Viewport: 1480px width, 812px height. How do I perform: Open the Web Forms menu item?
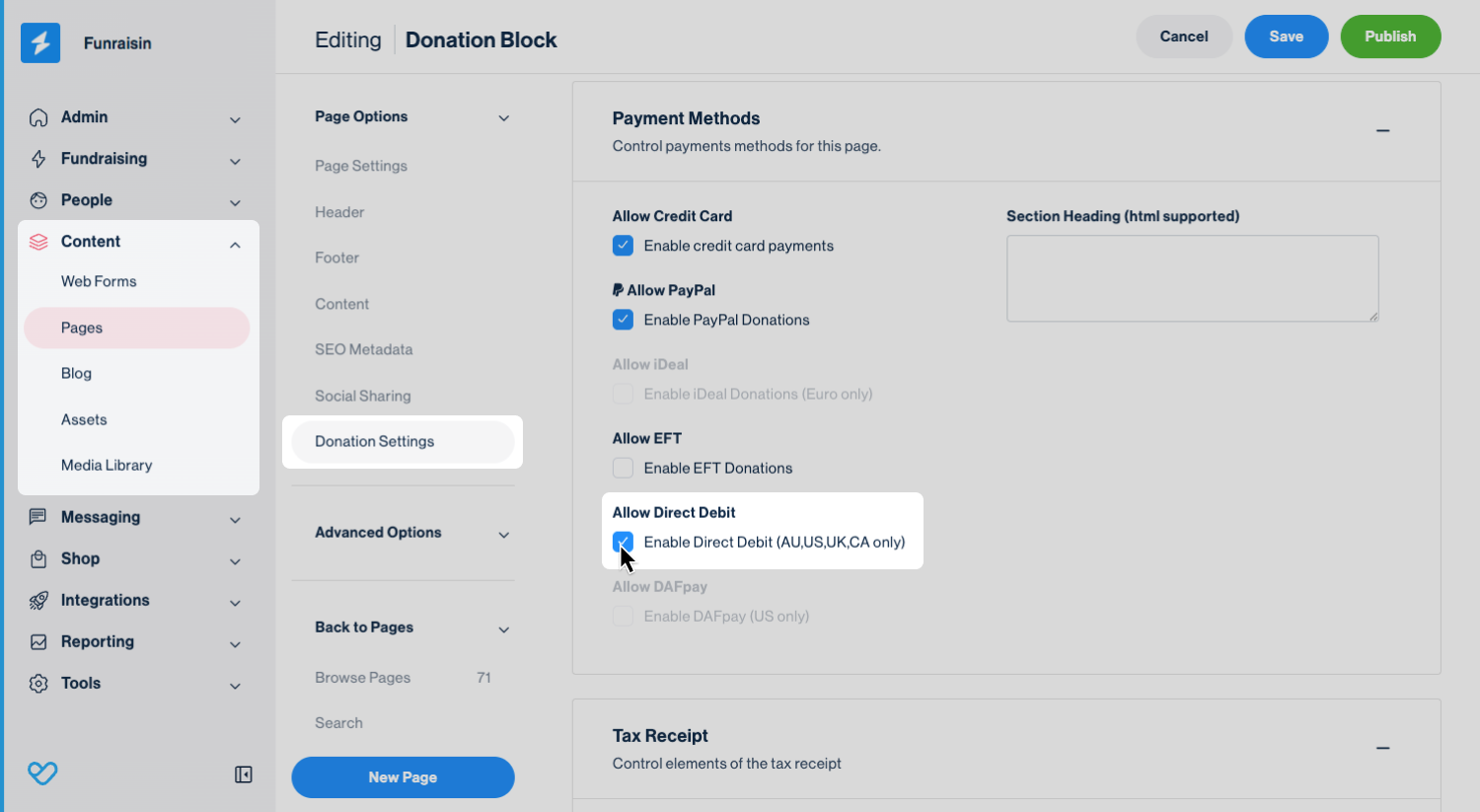click(x=99, y=281)
